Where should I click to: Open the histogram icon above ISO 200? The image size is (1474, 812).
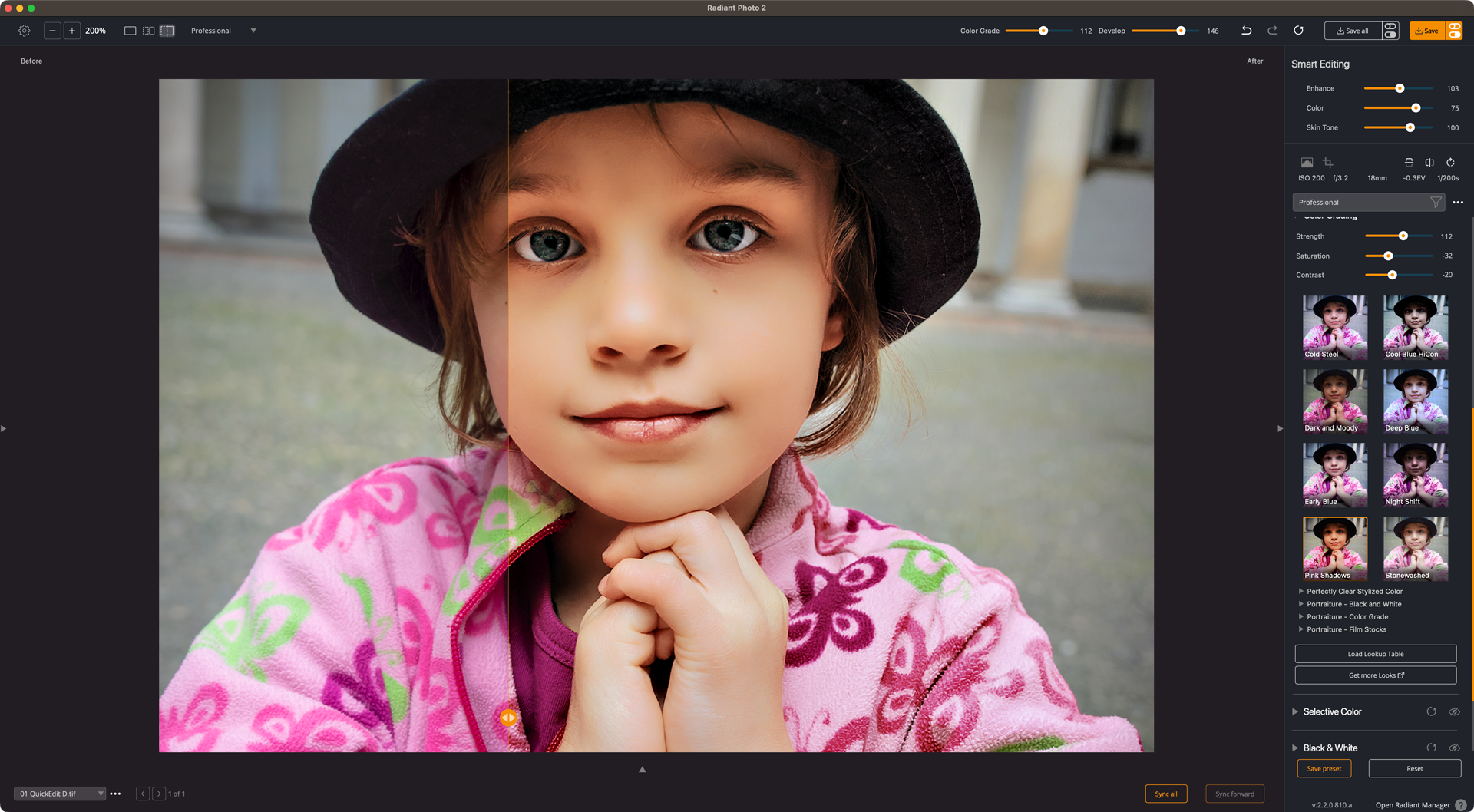pyautogui.click(x=1307, y=163)
